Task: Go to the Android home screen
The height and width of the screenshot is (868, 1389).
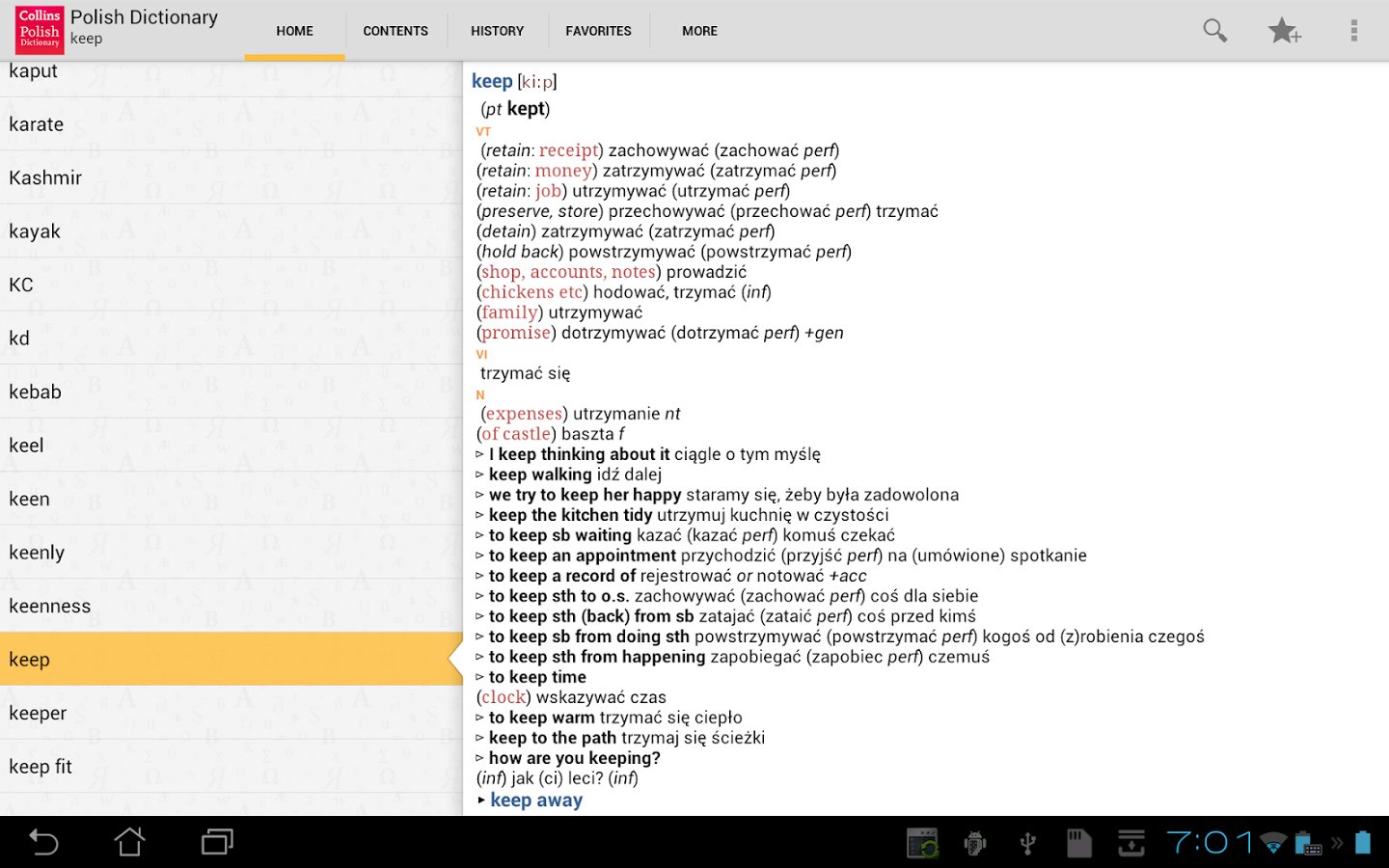Action: pyautogui.click(x=130, y=842)
